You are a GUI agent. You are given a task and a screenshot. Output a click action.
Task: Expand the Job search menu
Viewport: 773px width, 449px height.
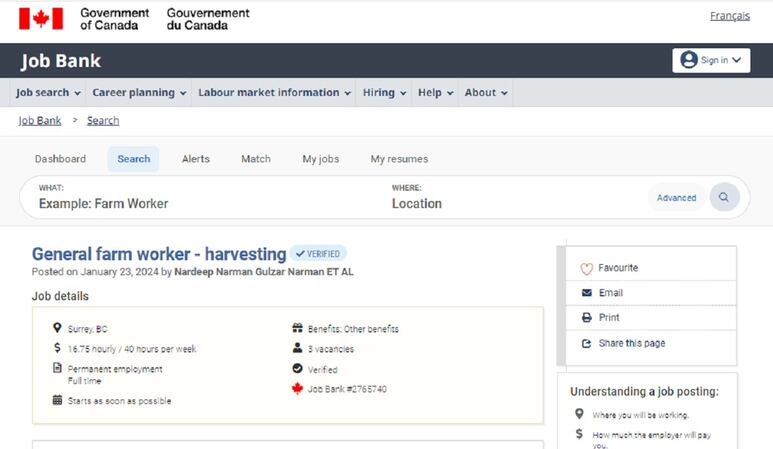pyautogui.click(x=48, y=93)
